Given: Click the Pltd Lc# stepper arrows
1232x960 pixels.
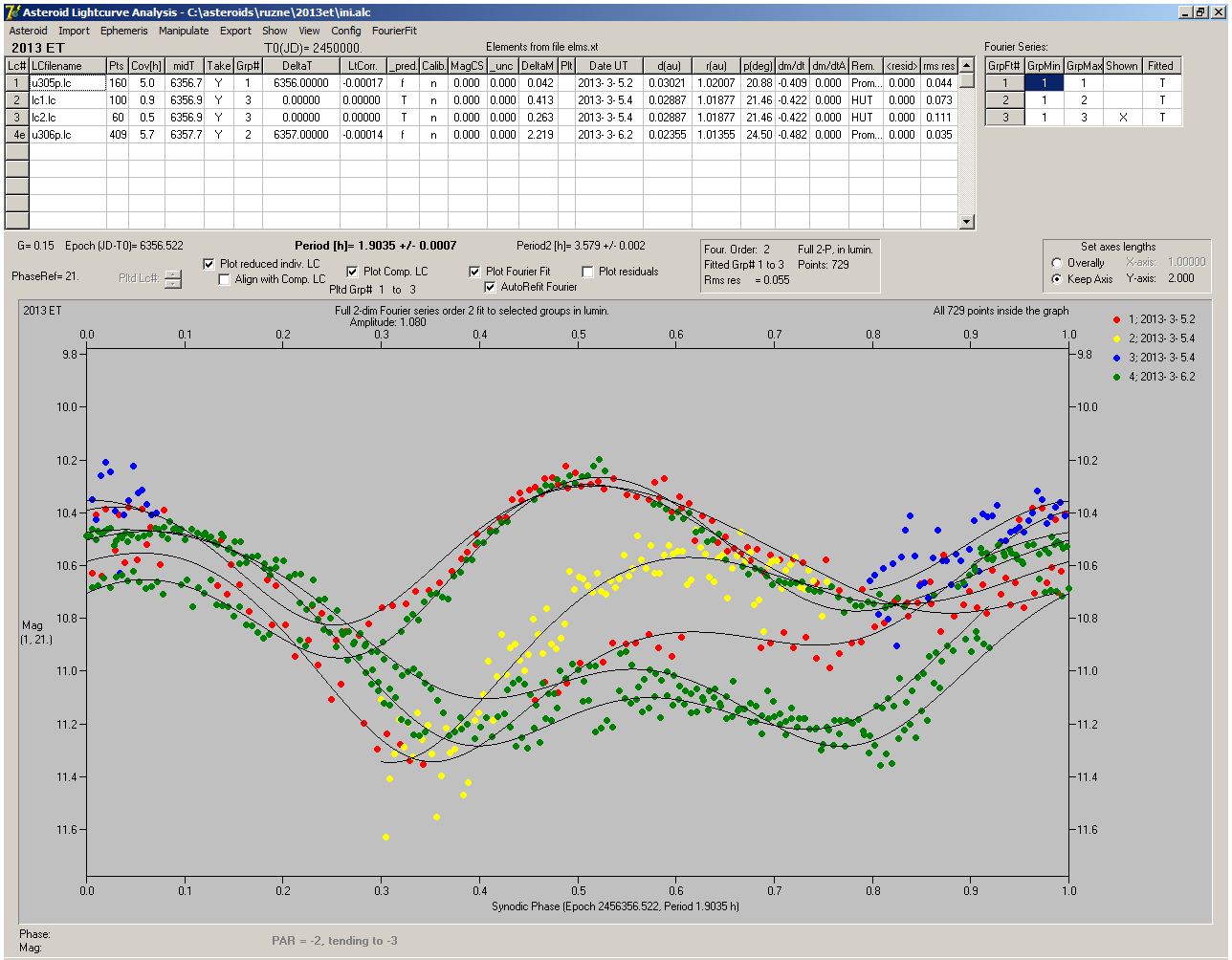Looking at the screenshot, I should click(x=173, y=279).
